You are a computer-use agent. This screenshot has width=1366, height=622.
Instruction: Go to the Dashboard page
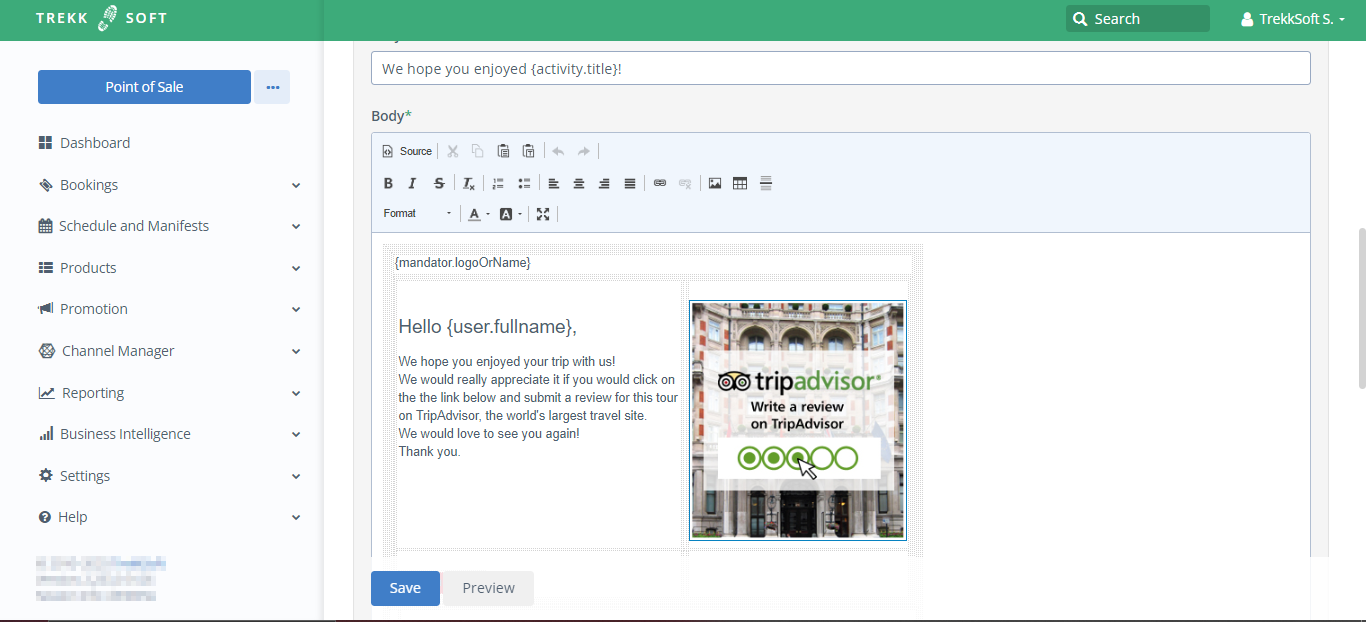click(x=95, y=143)
